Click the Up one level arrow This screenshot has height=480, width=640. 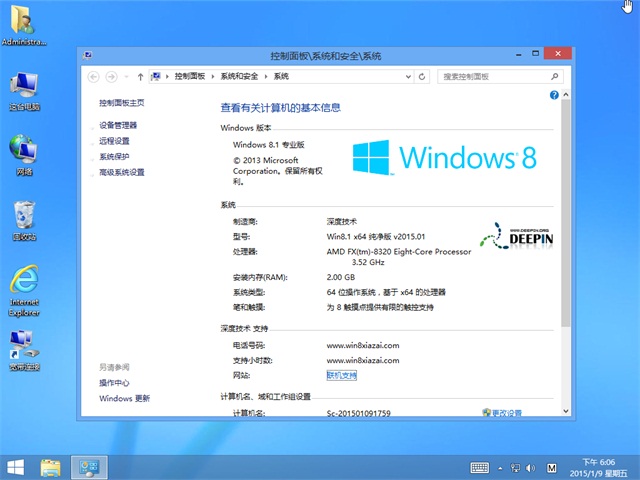(141, 76)
